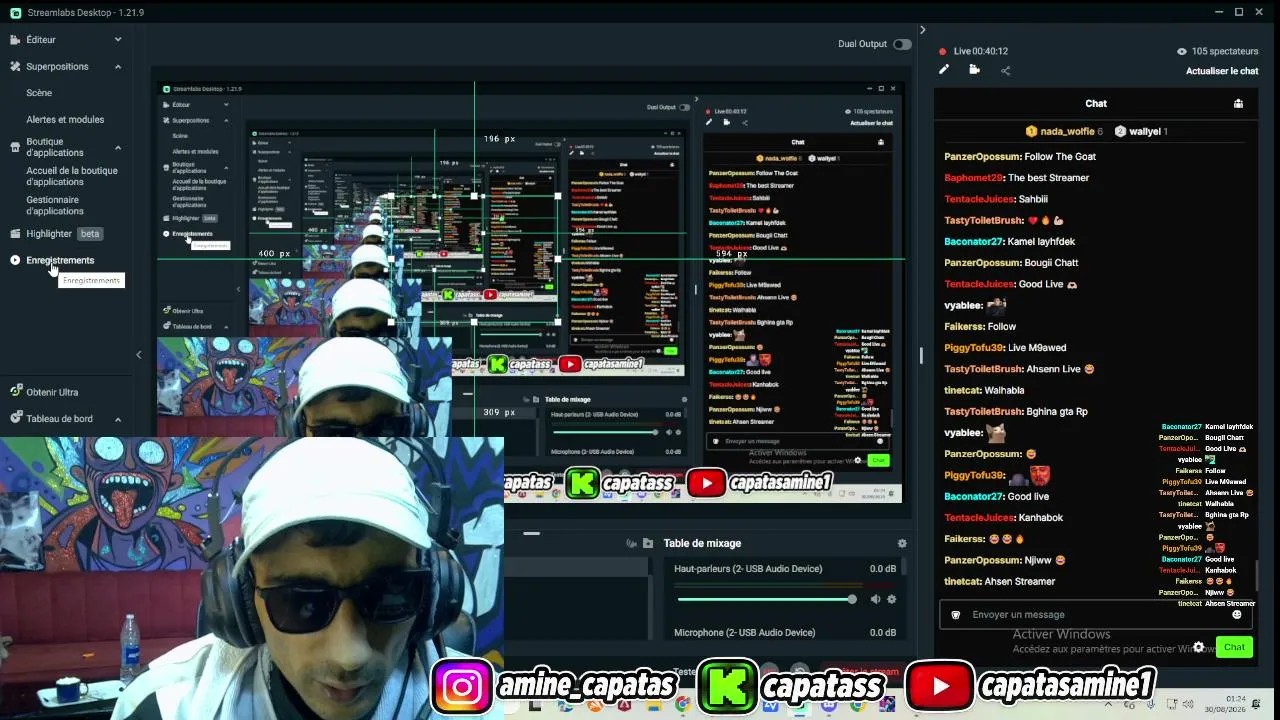Click the camera icon beside the pencil
1280x720 pixels.
974,70
